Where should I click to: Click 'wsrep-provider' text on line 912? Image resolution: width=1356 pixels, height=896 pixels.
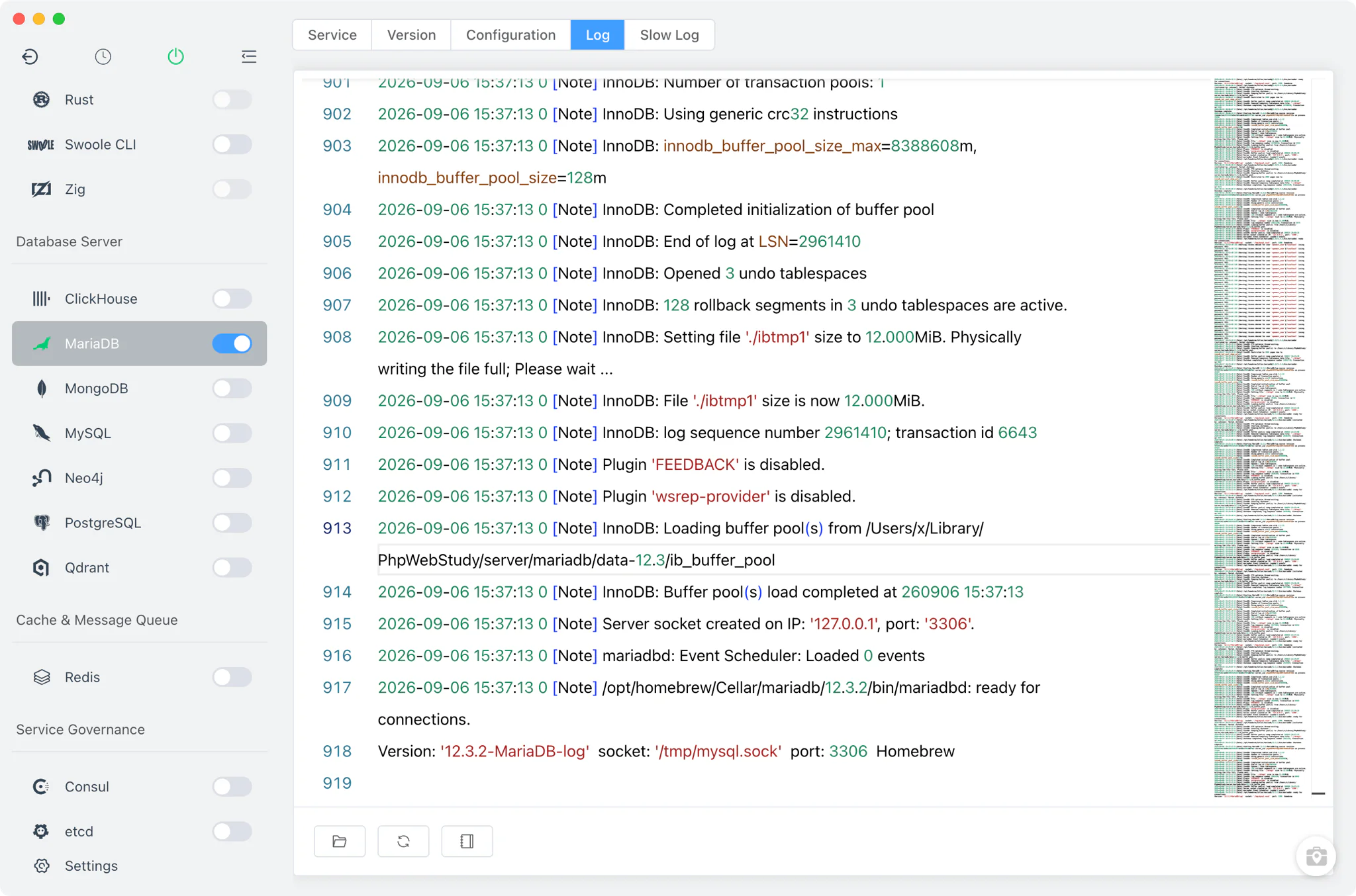click(711, 496)
